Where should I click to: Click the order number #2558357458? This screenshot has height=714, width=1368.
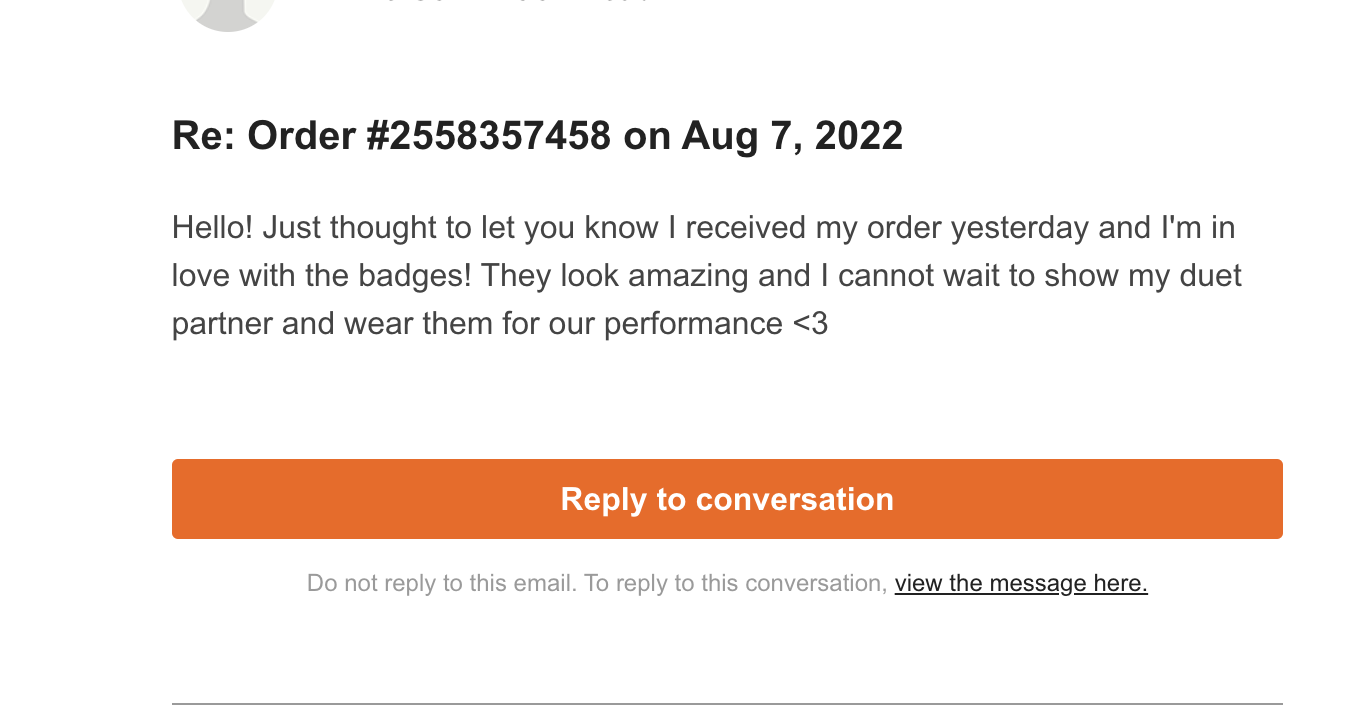pyautogui.click(x=488, y=135)
